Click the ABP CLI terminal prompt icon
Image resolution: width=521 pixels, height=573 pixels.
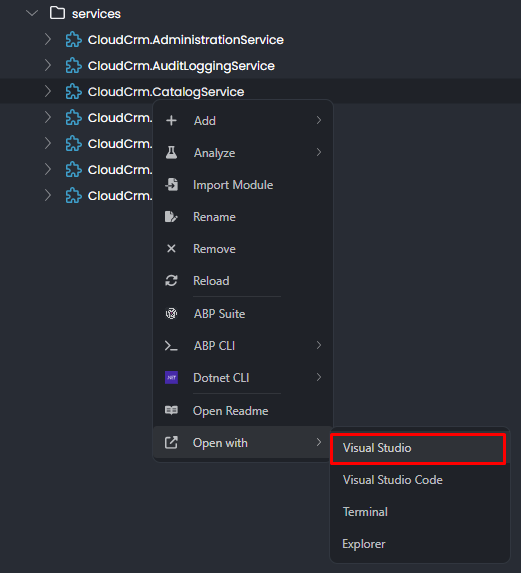(x=171, y=346)
